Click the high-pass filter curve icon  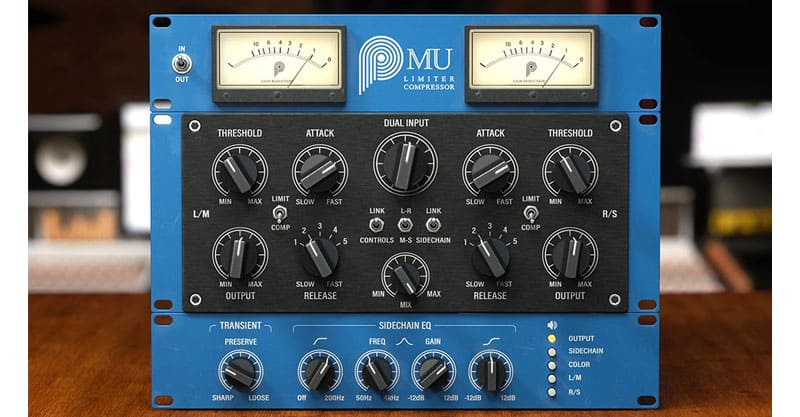(320, 340)
